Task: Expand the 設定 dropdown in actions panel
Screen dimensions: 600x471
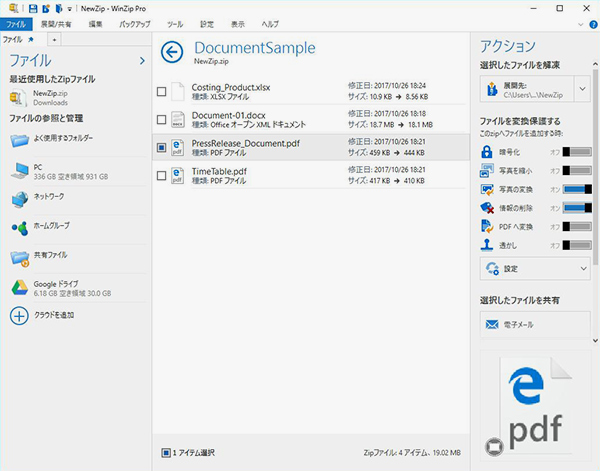Action: [x=534, y=269]
